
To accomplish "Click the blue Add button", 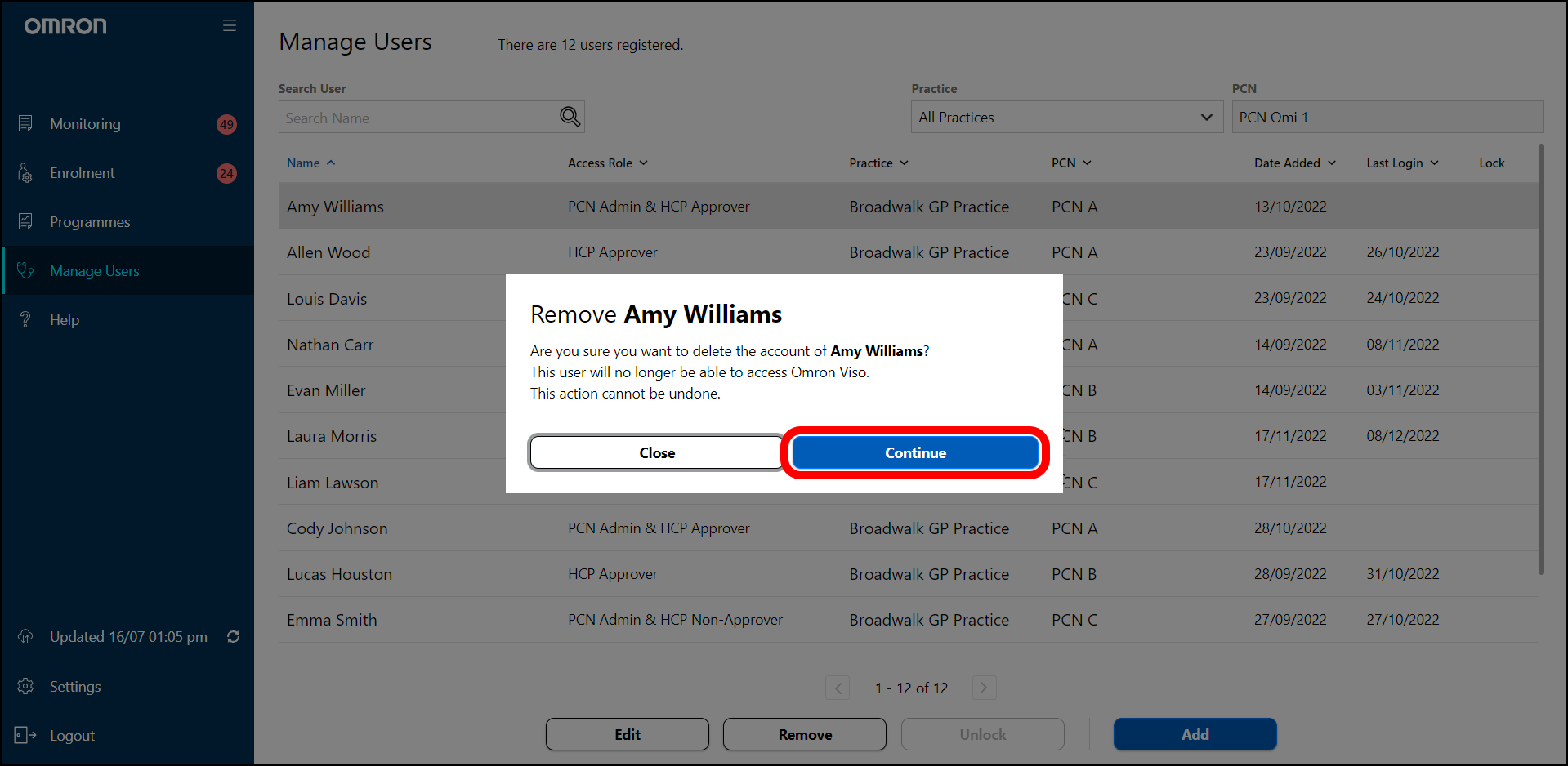I will tap(1195, 734).
